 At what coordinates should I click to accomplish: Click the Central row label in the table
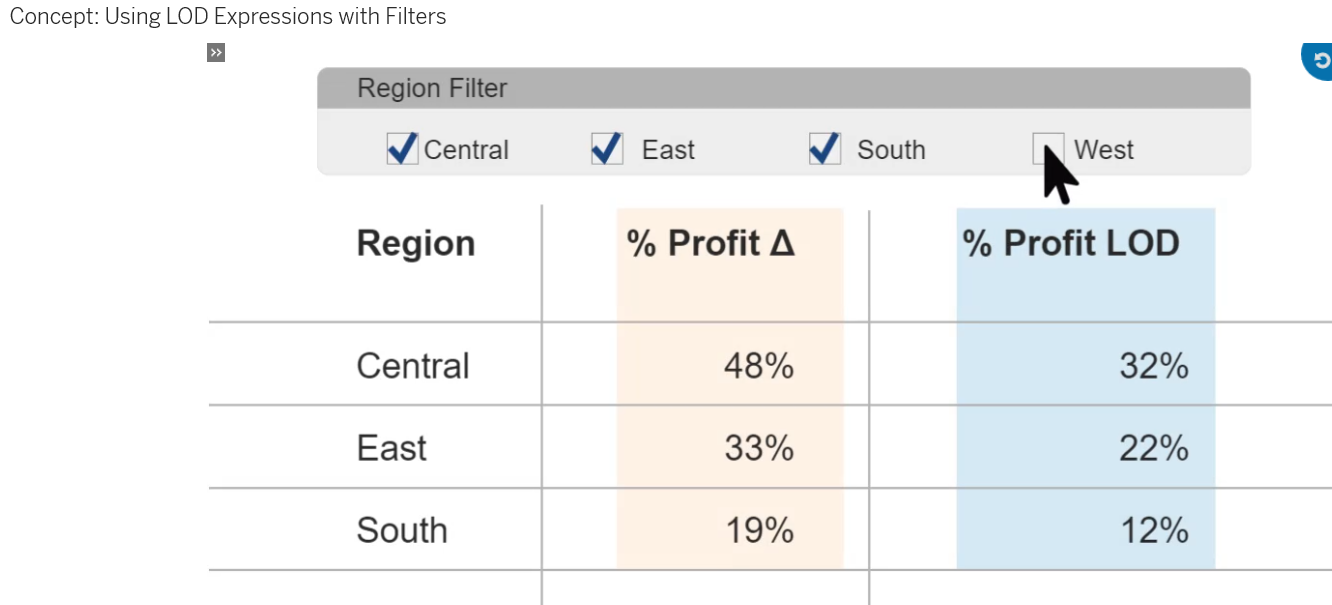coord(412,365)
